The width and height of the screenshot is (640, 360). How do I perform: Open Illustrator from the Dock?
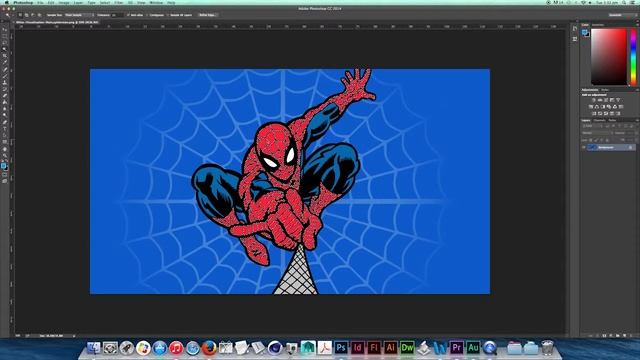[390, 348]
